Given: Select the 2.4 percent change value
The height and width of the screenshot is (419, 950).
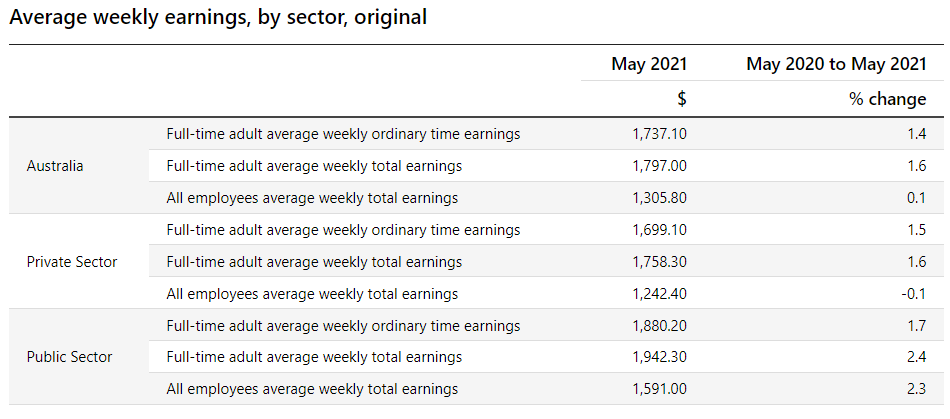Looking at the screenshot, I should pos(917,357).
